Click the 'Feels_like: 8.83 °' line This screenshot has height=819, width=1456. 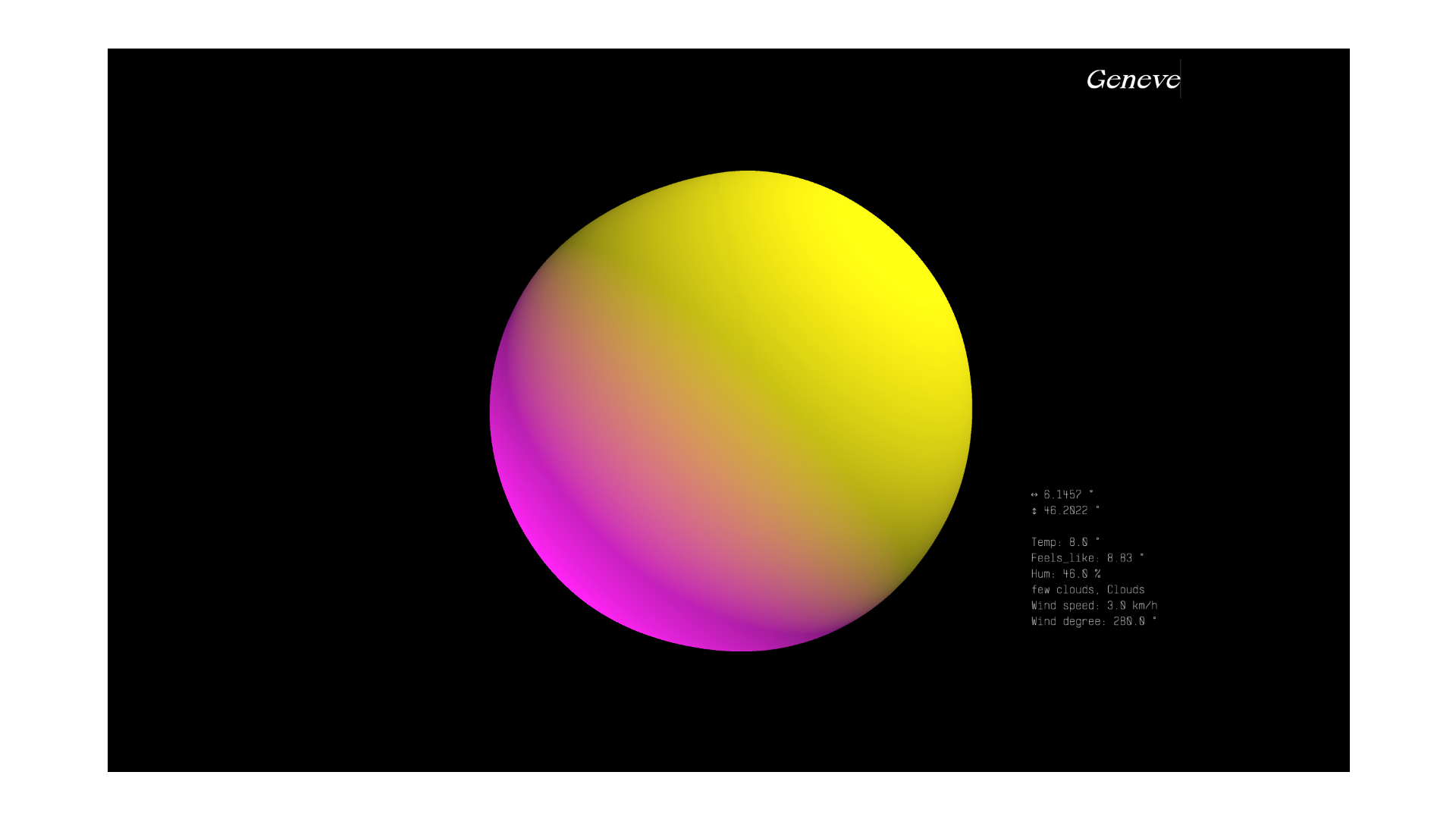pos(1087,558)
